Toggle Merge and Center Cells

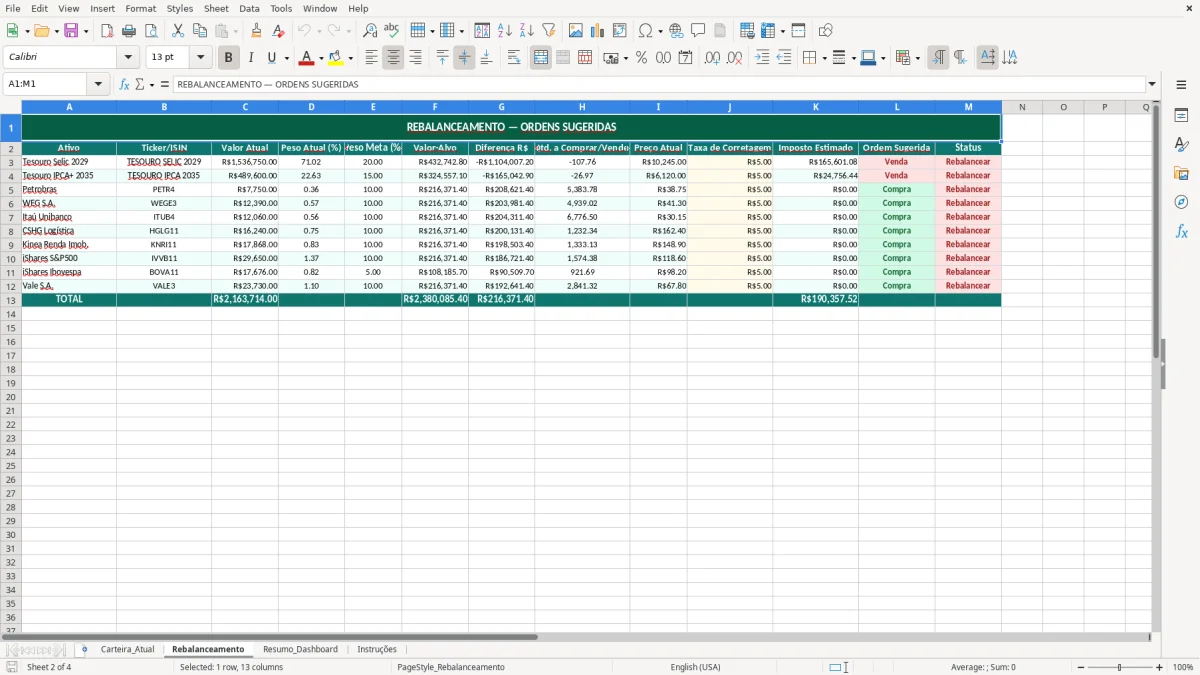pyautogui.click(x=541, y=58)
